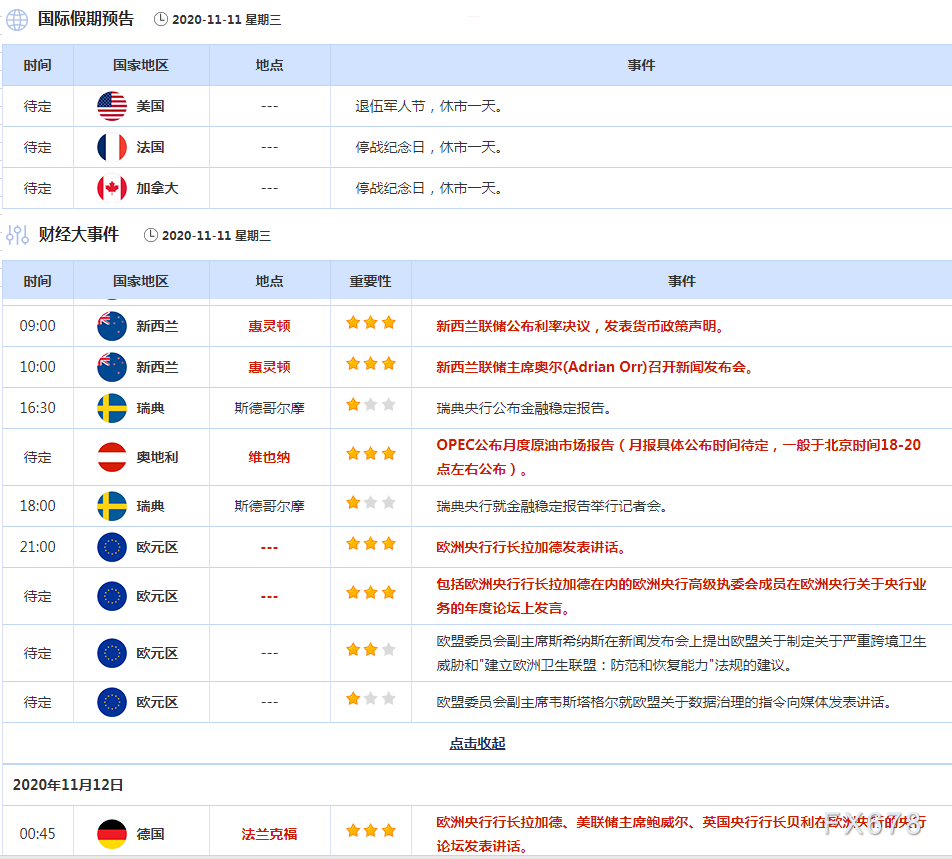Click the clock icon in the 财经大事件 header
Image resolution: width=952 pixels, height=859 pixels.
[x=151, y=235]
